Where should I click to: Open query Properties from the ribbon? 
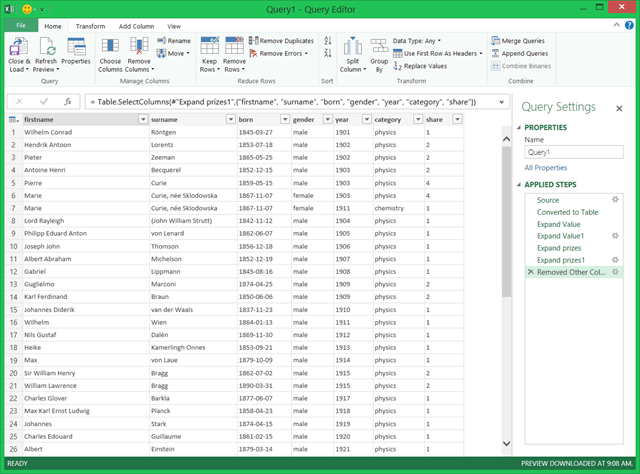pos(76,48)
